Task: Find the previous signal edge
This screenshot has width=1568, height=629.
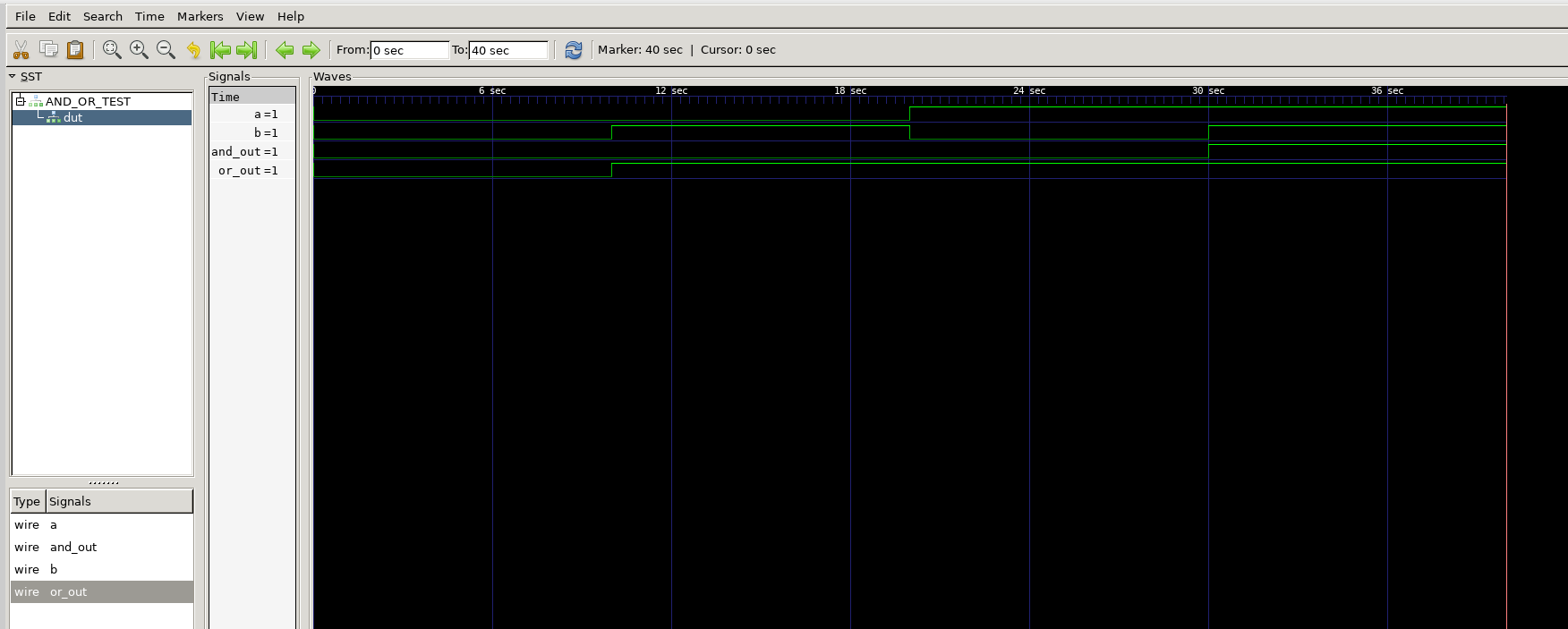Action: pyautogui.click(x=285, y=50)
